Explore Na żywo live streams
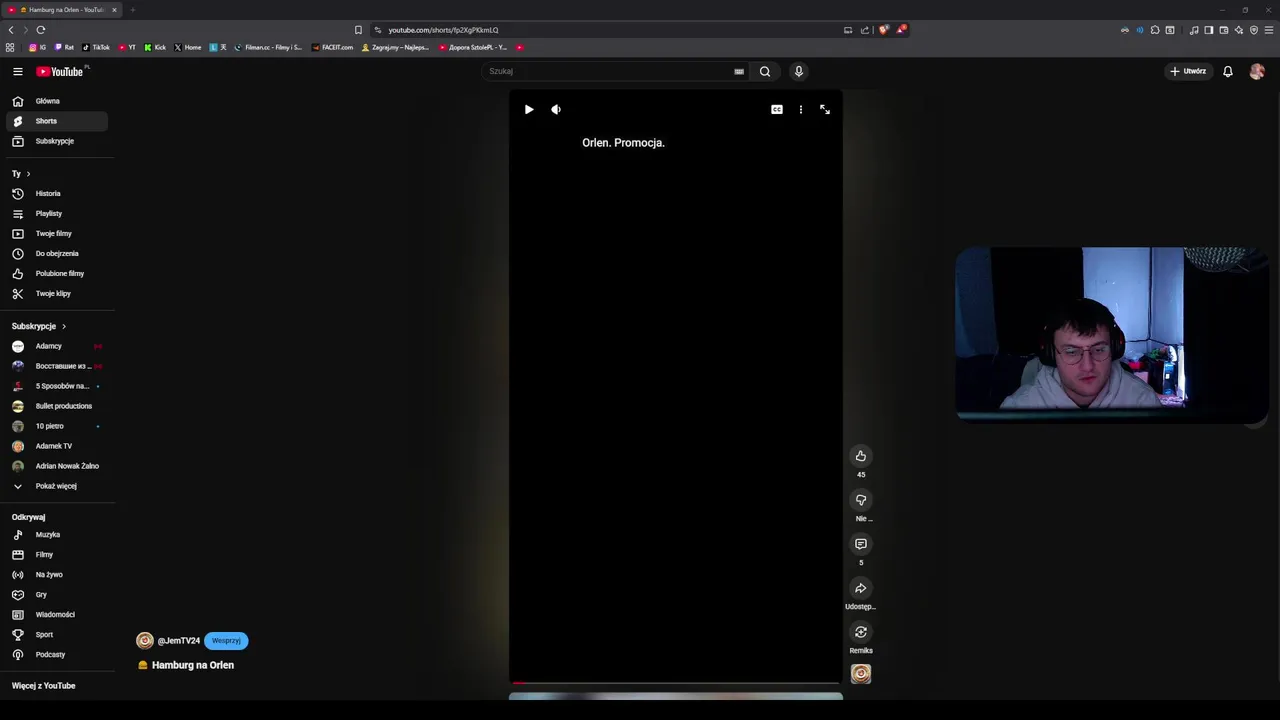Image resolution: width=1280 pixels, height=720 pixels. pyautogui.click(x=56, y=575)
